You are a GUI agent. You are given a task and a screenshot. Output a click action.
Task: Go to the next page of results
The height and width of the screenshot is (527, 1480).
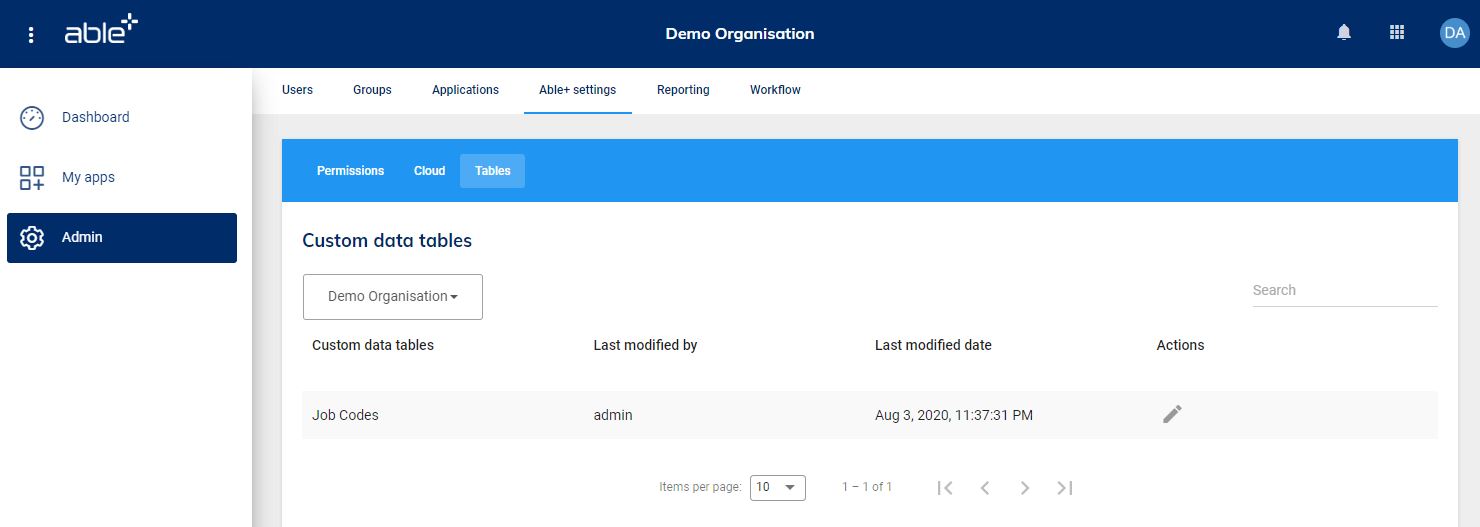(1025, 488)
